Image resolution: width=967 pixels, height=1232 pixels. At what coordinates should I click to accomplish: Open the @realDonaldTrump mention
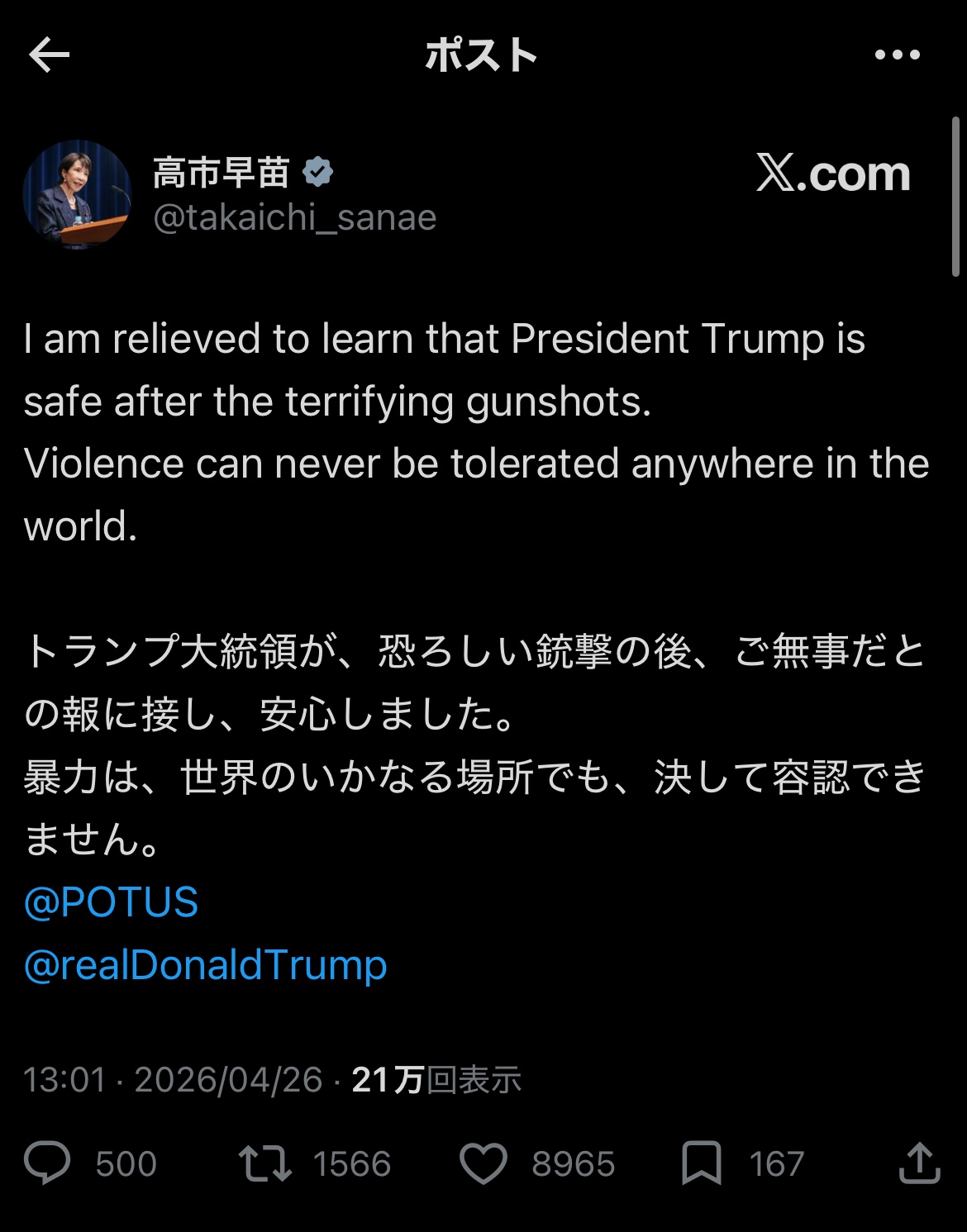tap(206, 964)
